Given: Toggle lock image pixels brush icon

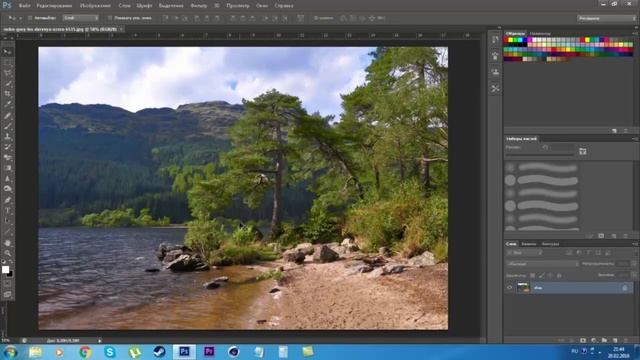Looking at the screenshot, I should coord(541,276).
